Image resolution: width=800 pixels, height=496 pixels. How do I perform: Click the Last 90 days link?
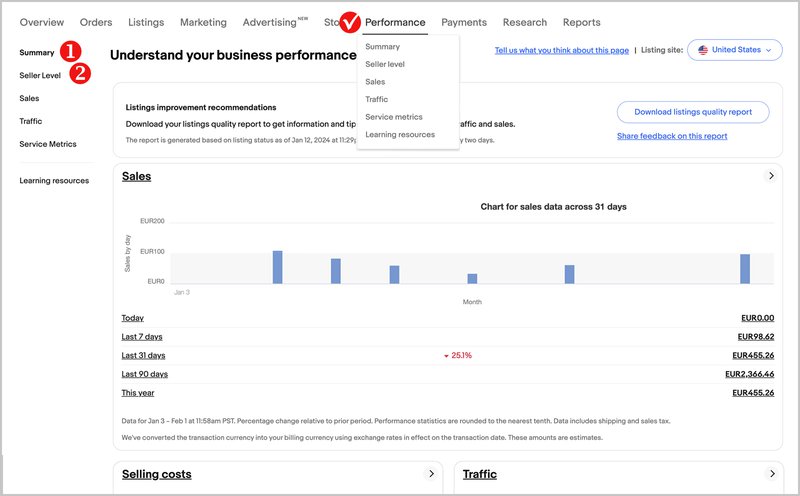(144, 374)
